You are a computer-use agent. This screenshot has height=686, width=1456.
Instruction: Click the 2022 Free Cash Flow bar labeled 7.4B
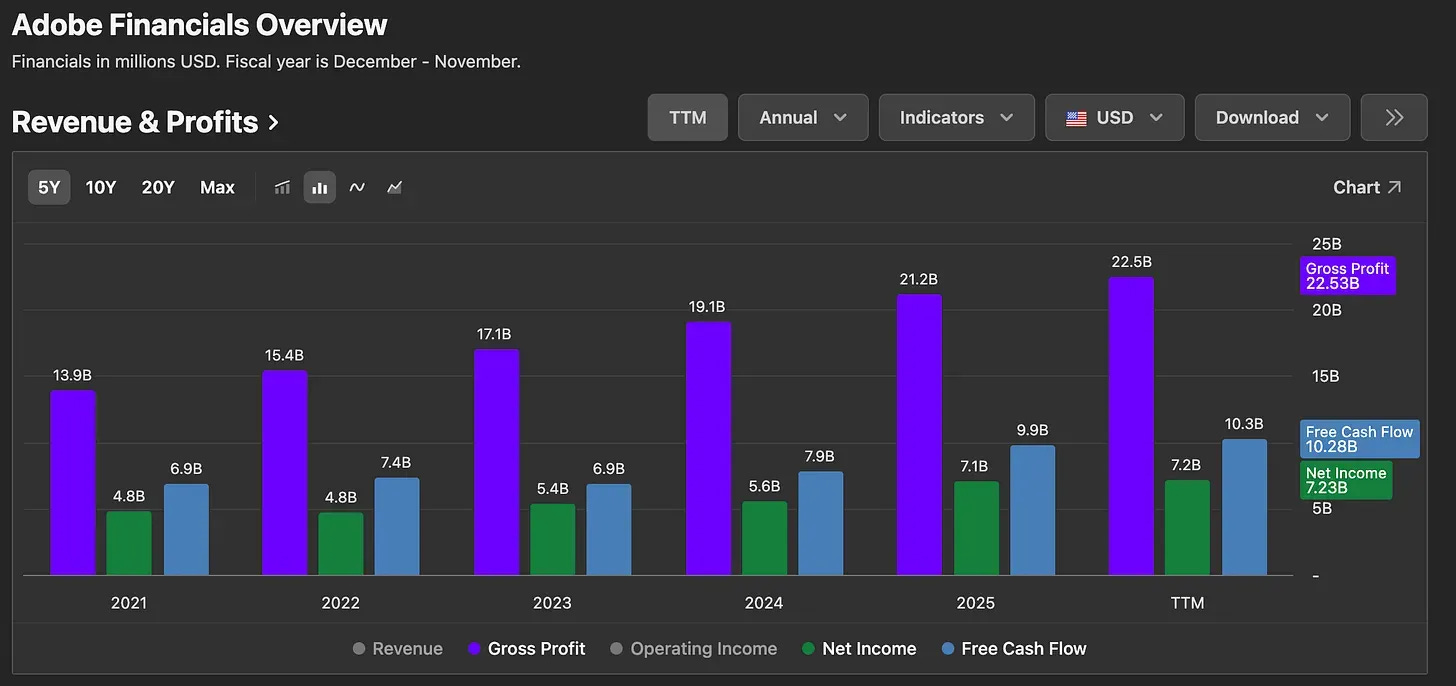click(397, 526)
